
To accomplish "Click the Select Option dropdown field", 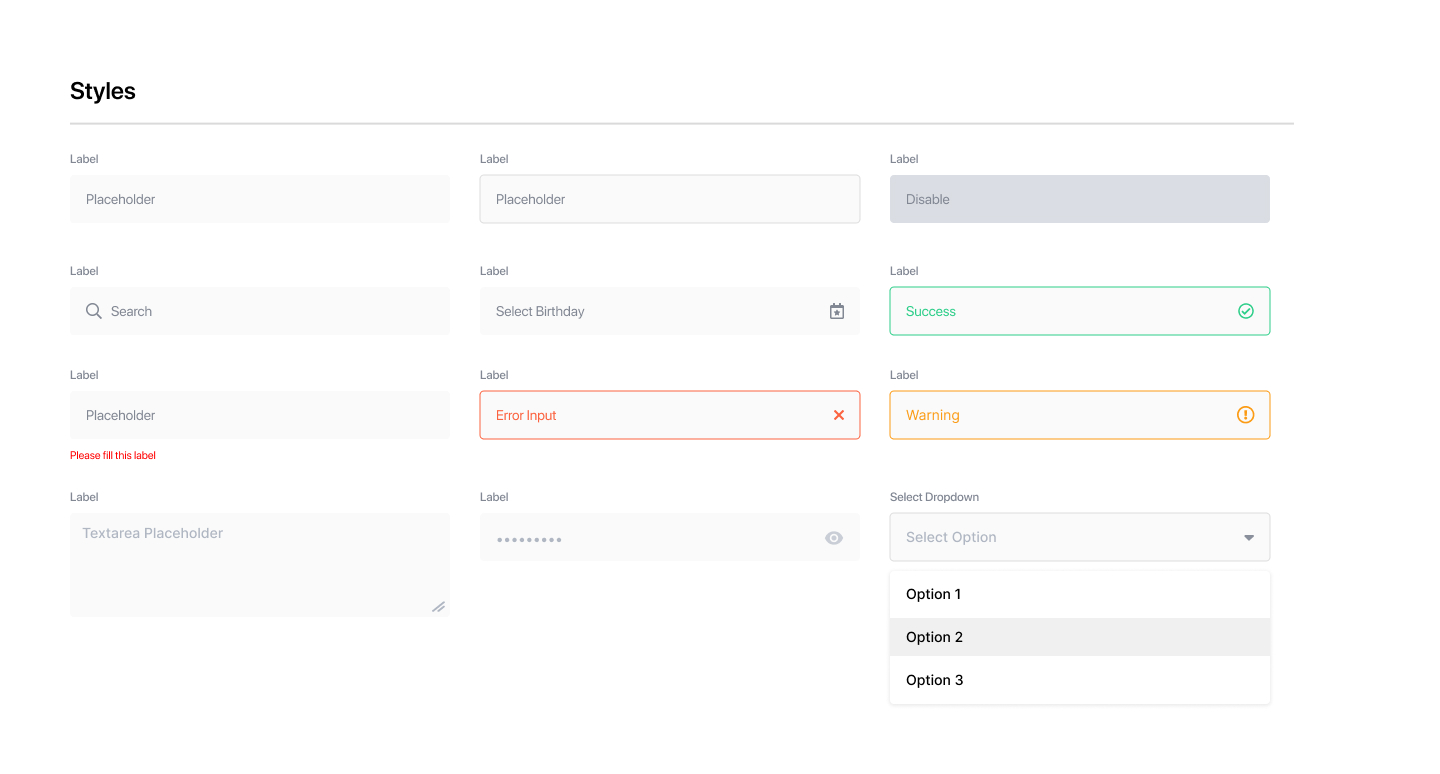I will point(1060,537).
